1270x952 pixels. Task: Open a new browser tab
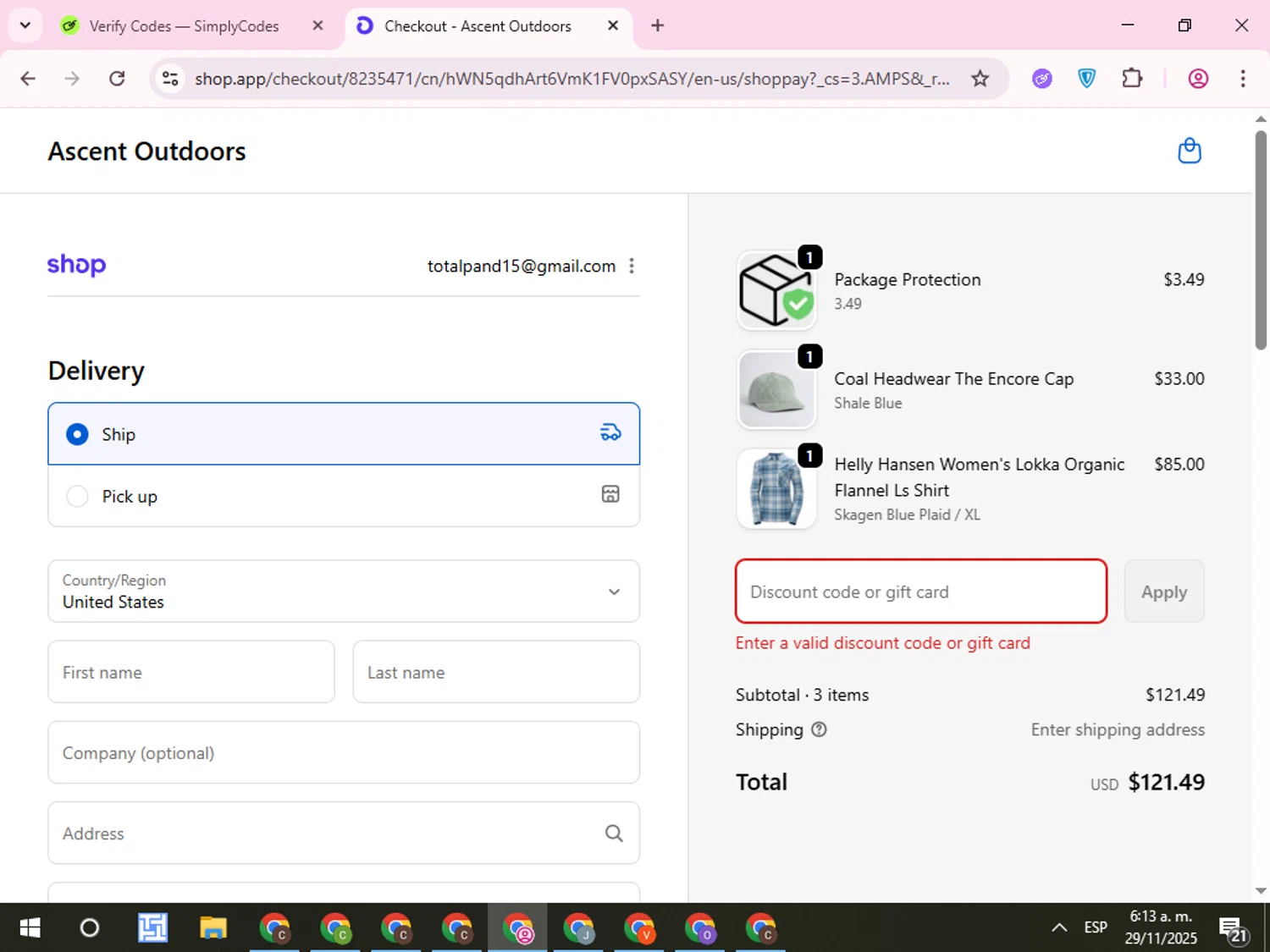click(658, 25)
